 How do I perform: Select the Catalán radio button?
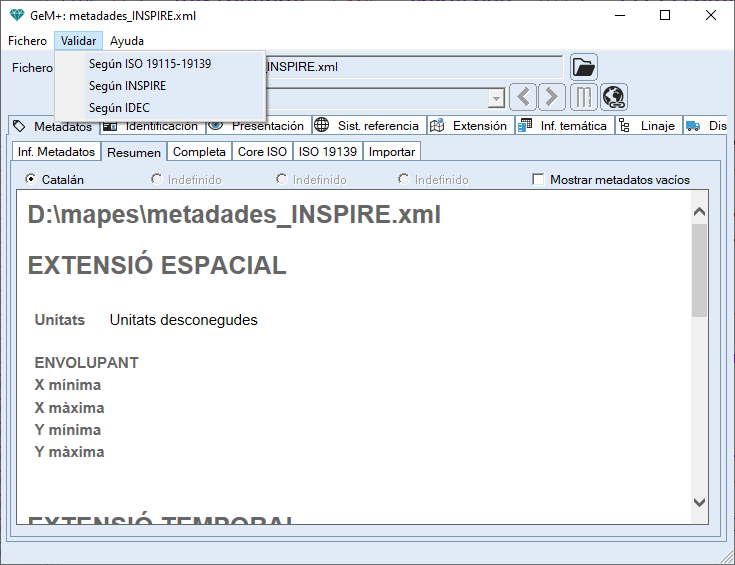coord(31,180)
